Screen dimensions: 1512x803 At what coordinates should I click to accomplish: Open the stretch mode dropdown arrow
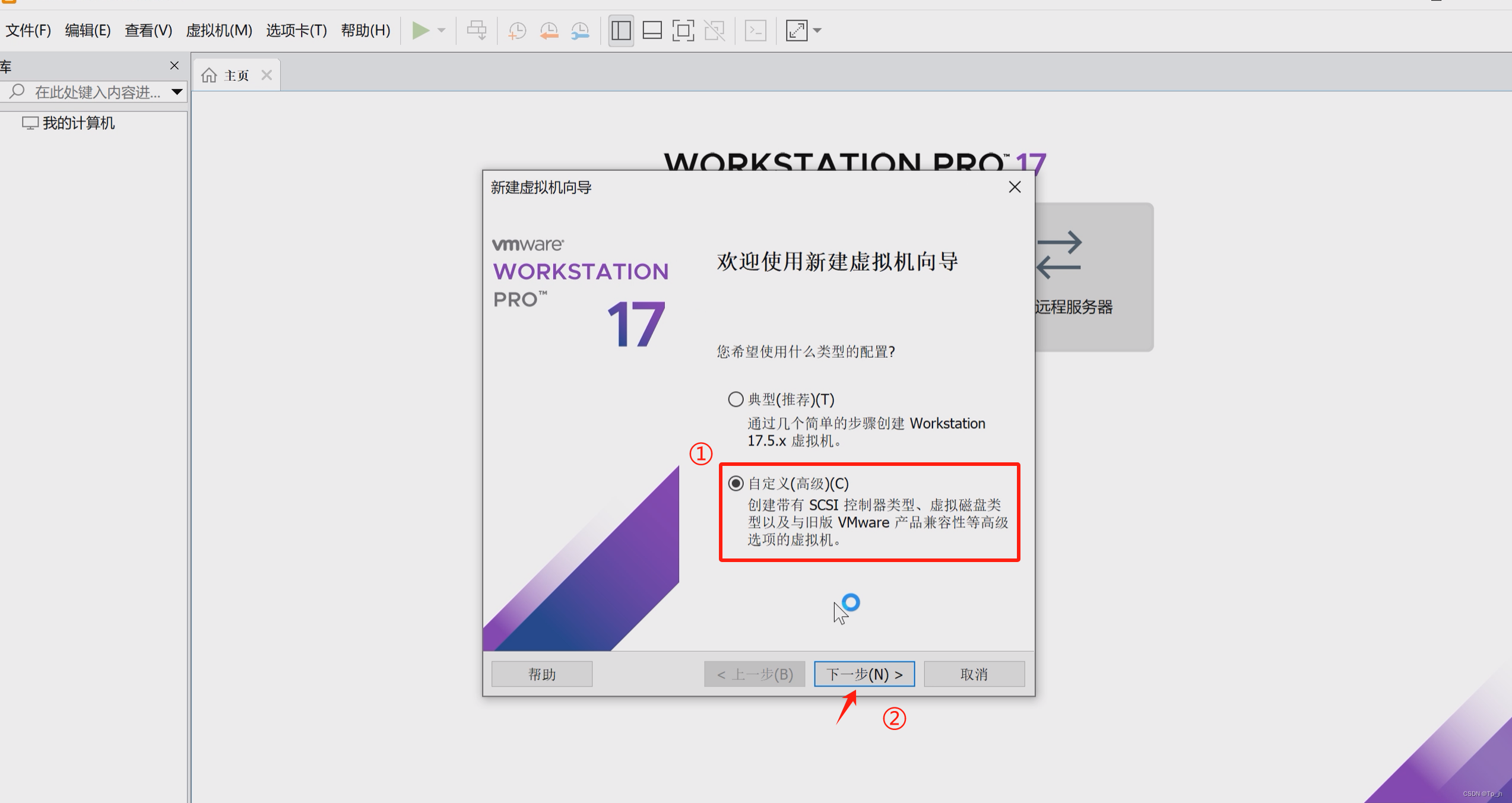tap(817, 30)
